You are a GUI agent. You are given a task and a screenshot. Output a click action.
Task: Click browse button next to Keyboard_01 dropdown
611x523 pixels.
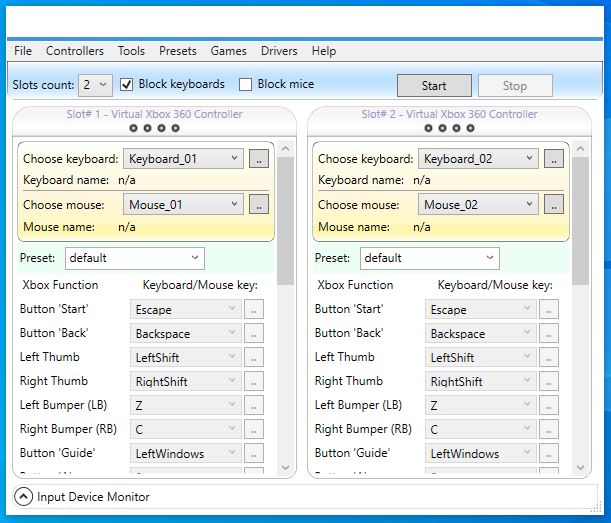pyautogui.click(x=259, y=159)
